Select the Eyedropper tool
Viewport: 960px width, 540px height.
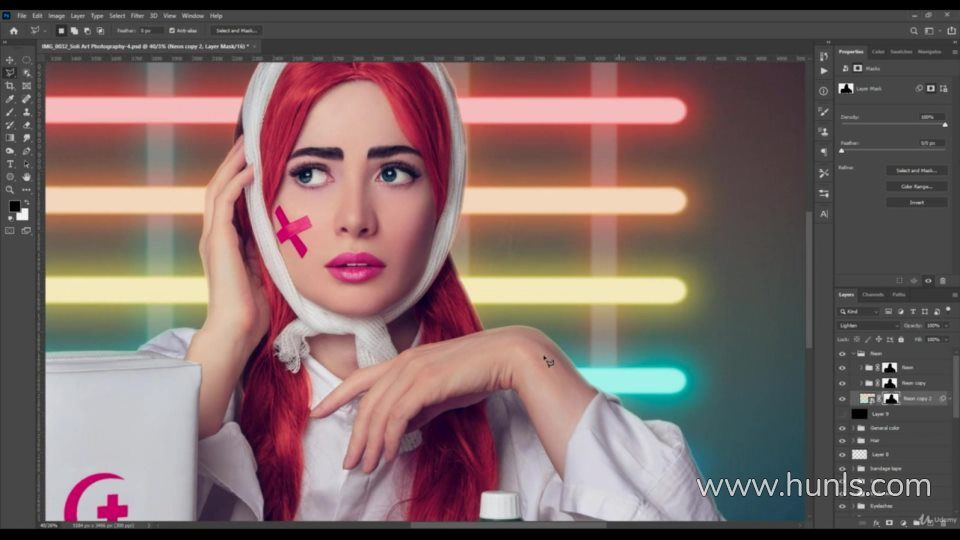click(x=10, y=99)
